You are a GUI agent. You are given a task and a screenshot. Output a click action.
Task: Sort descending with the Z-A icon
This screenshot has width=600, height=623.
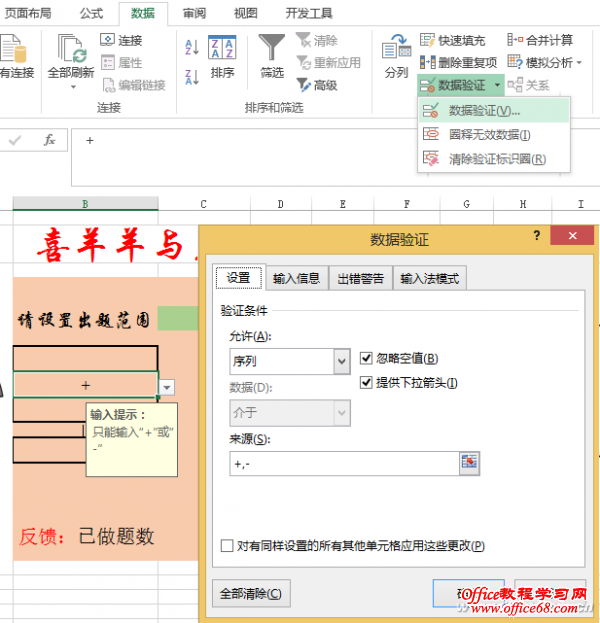[x=192, y=77]
